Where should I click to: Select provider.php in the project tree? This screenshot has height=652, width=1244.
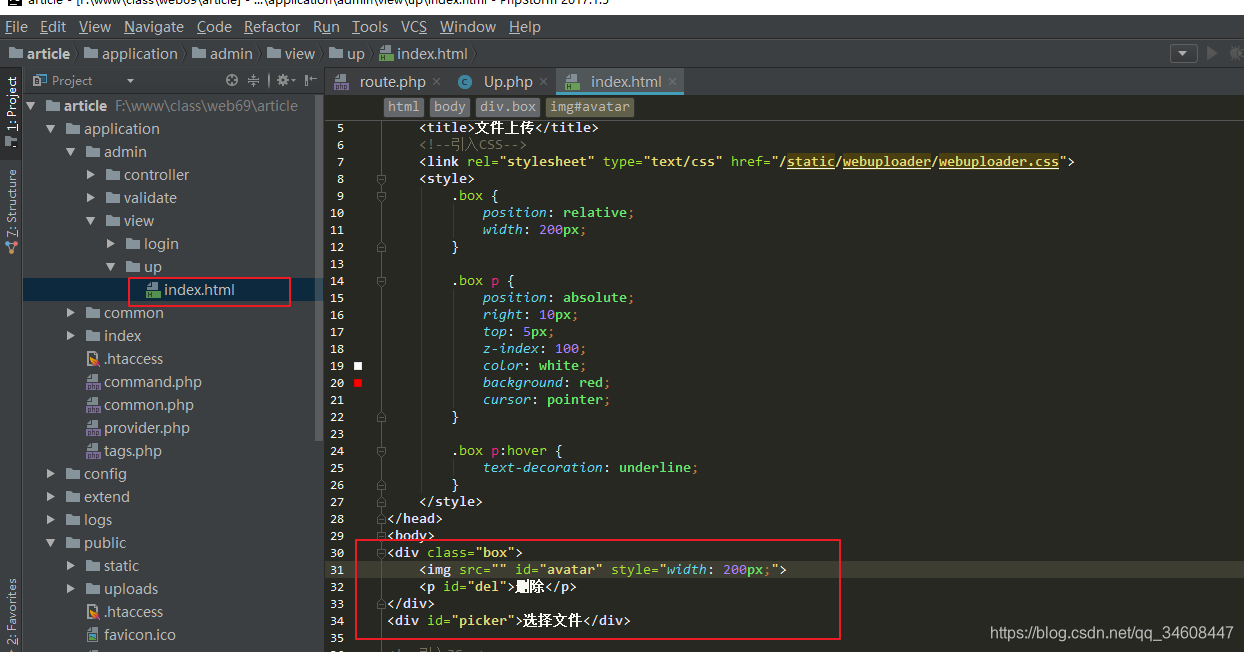(147, 428)
